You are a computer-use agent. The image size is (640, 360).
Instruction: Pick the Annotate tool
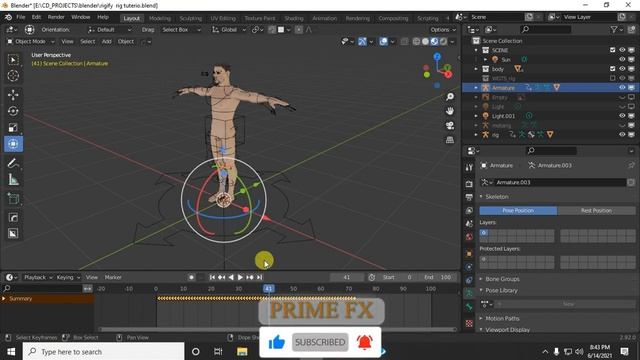(13, 163)
